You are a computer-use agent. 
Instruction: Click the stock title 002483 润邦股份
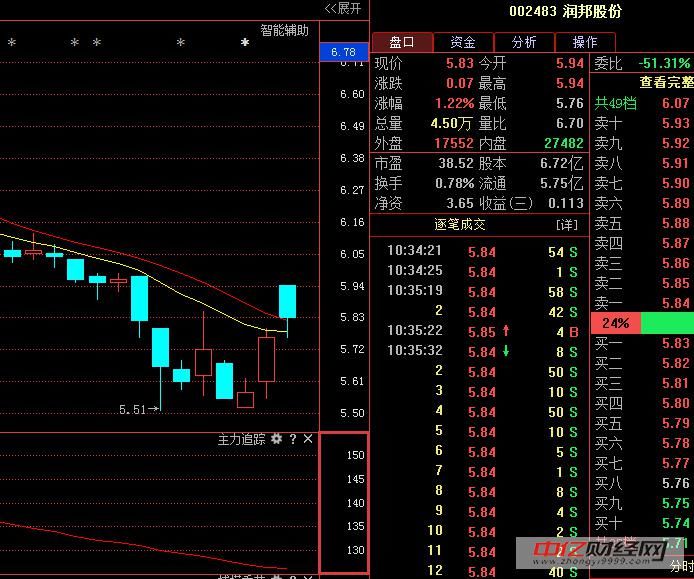565,11
